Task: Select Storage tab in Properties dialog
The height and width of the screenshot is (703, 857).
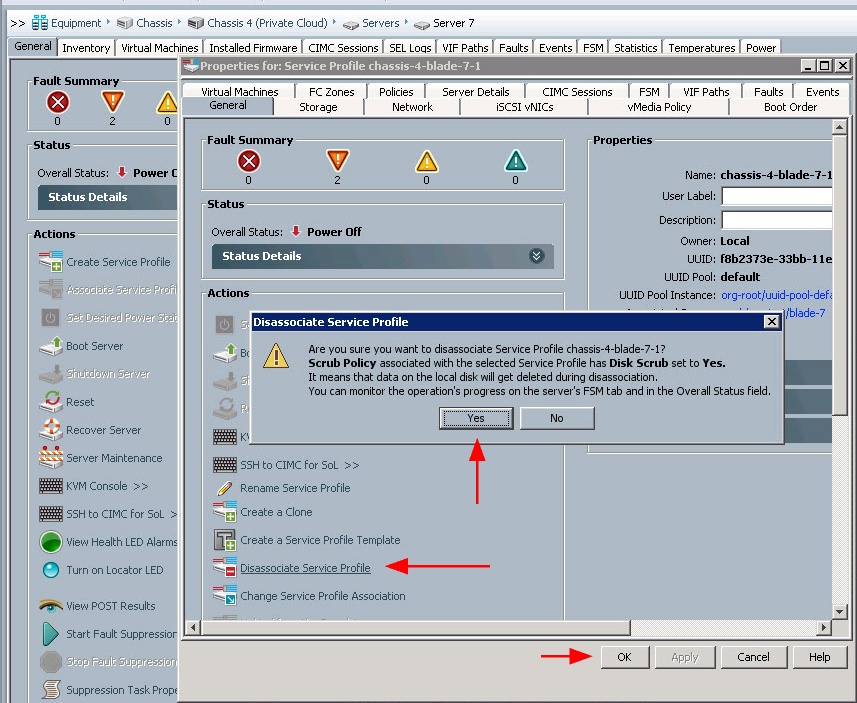Action: (x=318, y=107)
